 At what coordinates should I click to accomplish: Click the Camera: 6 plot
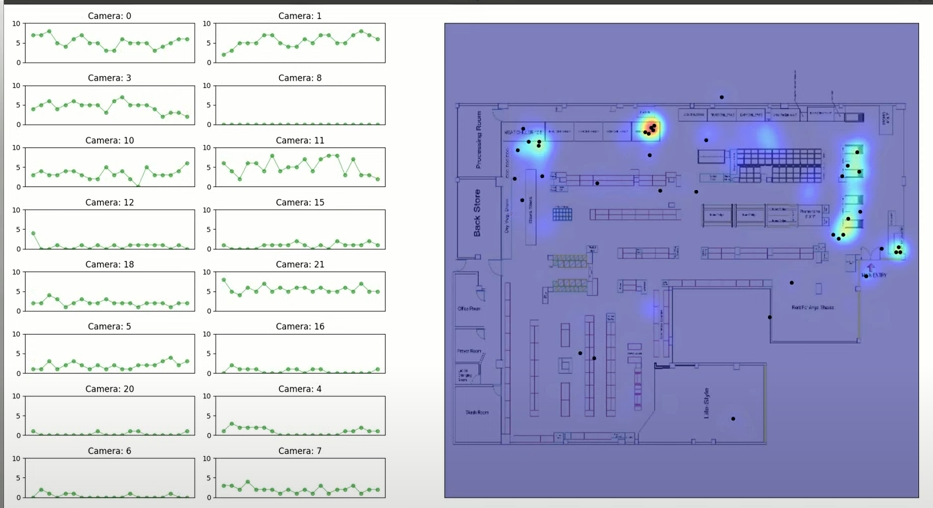[110, 478]
